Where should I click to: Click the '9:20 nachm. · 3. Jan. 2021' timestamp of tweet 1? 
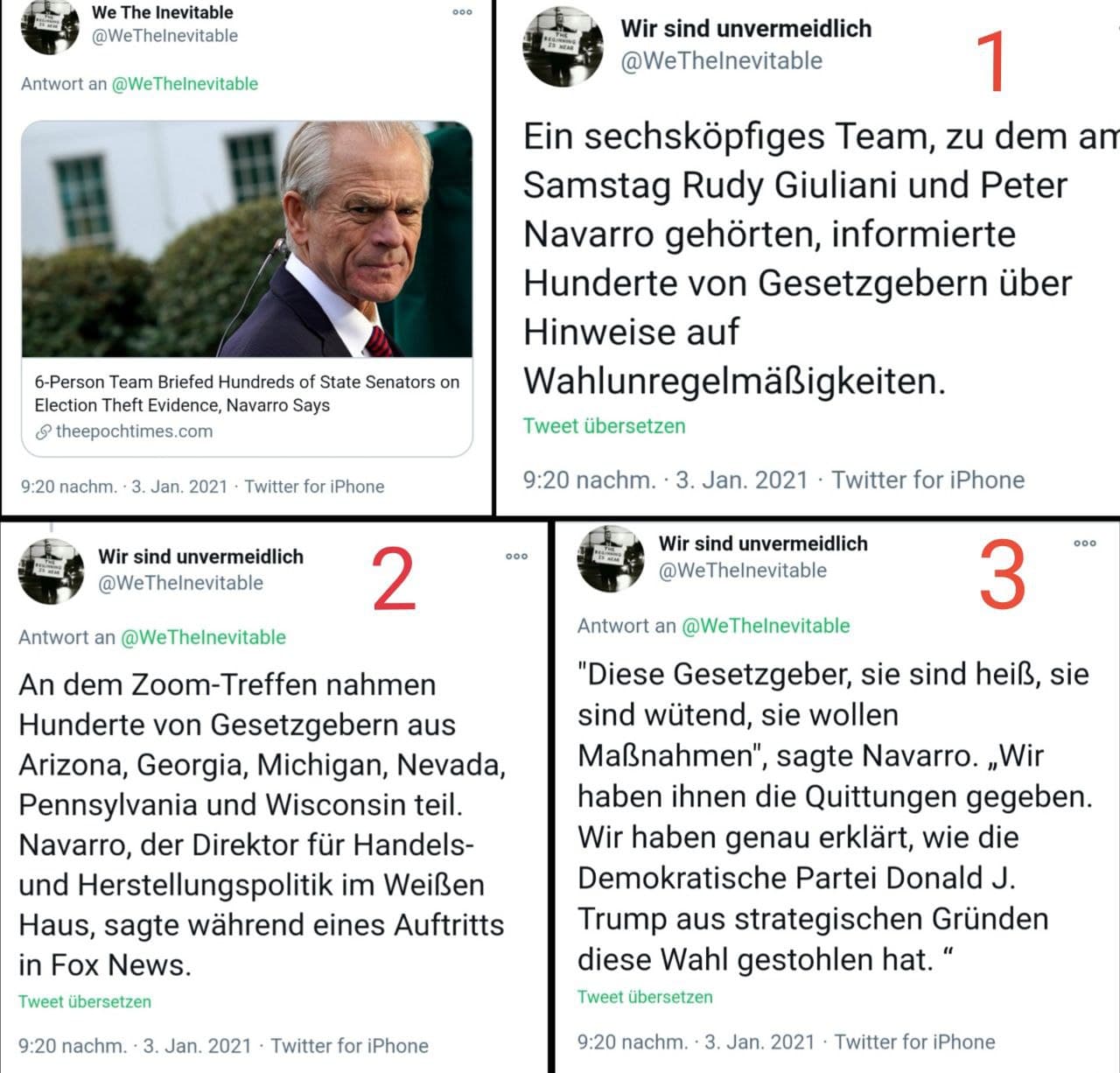[665, 480]
